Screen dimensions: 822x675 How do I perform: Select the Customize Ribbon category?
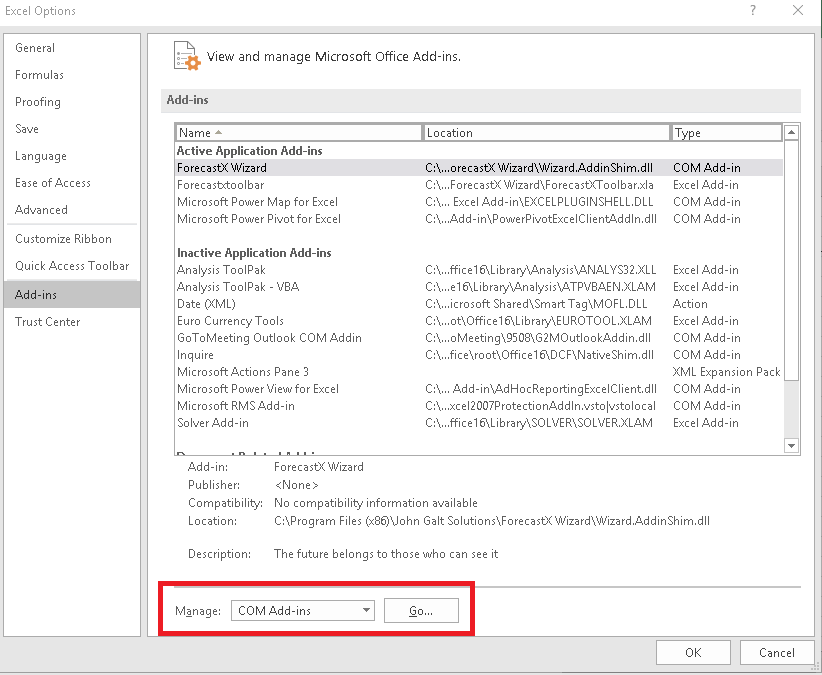click(x=57, y=238)
